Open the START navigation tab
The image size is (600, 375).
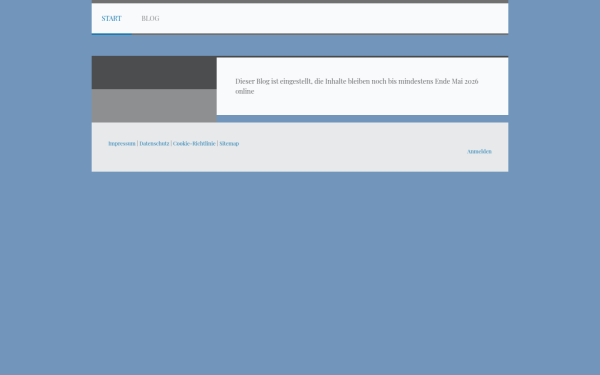tap(111, 18)
